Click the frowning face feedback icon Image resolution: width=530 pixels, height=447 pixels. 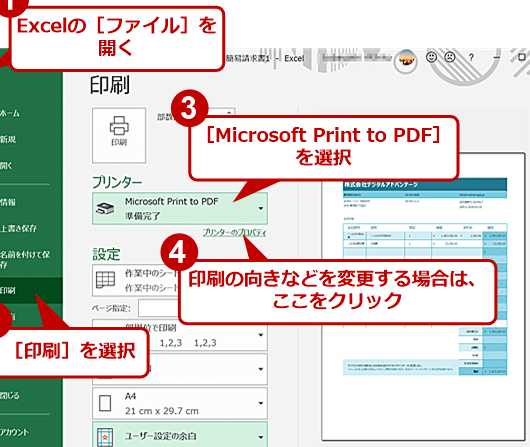tap(450, 57)
